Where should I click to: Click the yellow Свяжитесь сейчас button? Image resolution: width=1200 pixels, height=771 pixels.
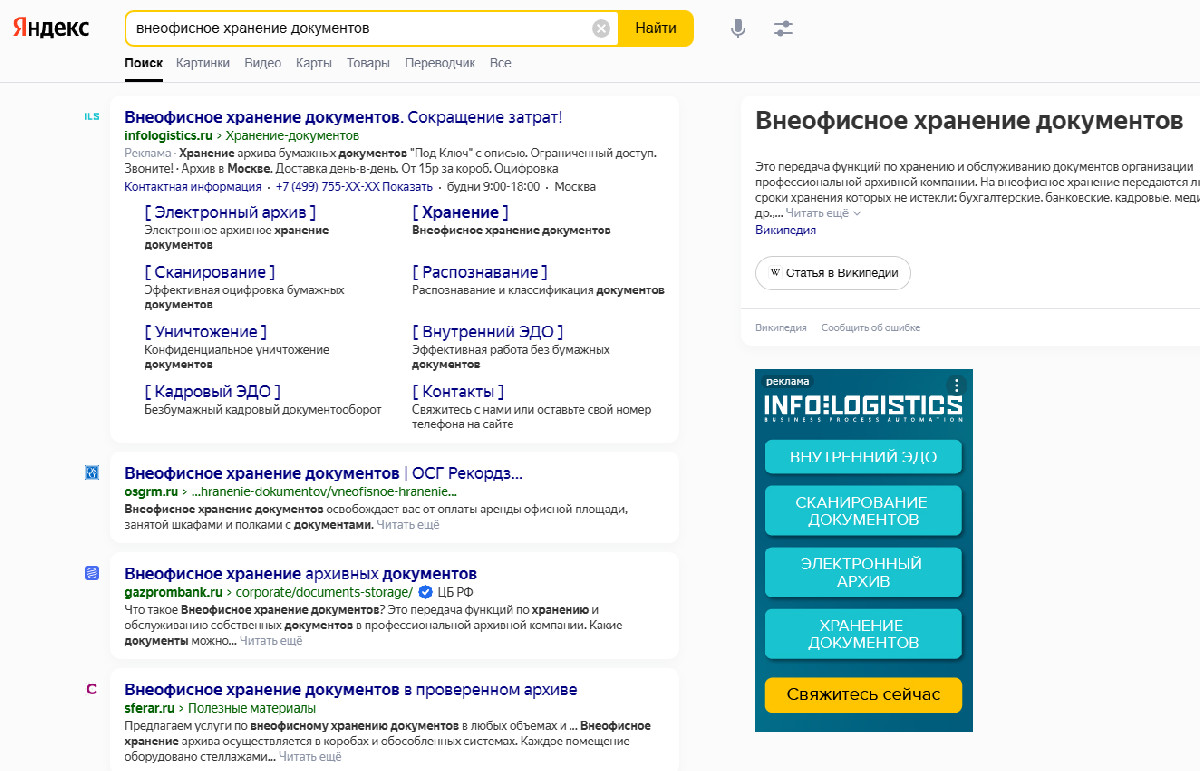[863, 694]
